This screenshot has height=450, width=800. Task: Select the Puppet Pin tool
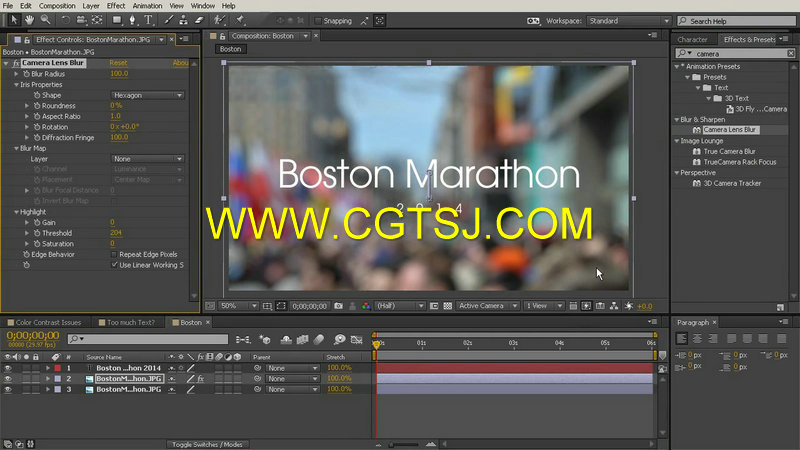pyautogui.click(x=240, y=20)
